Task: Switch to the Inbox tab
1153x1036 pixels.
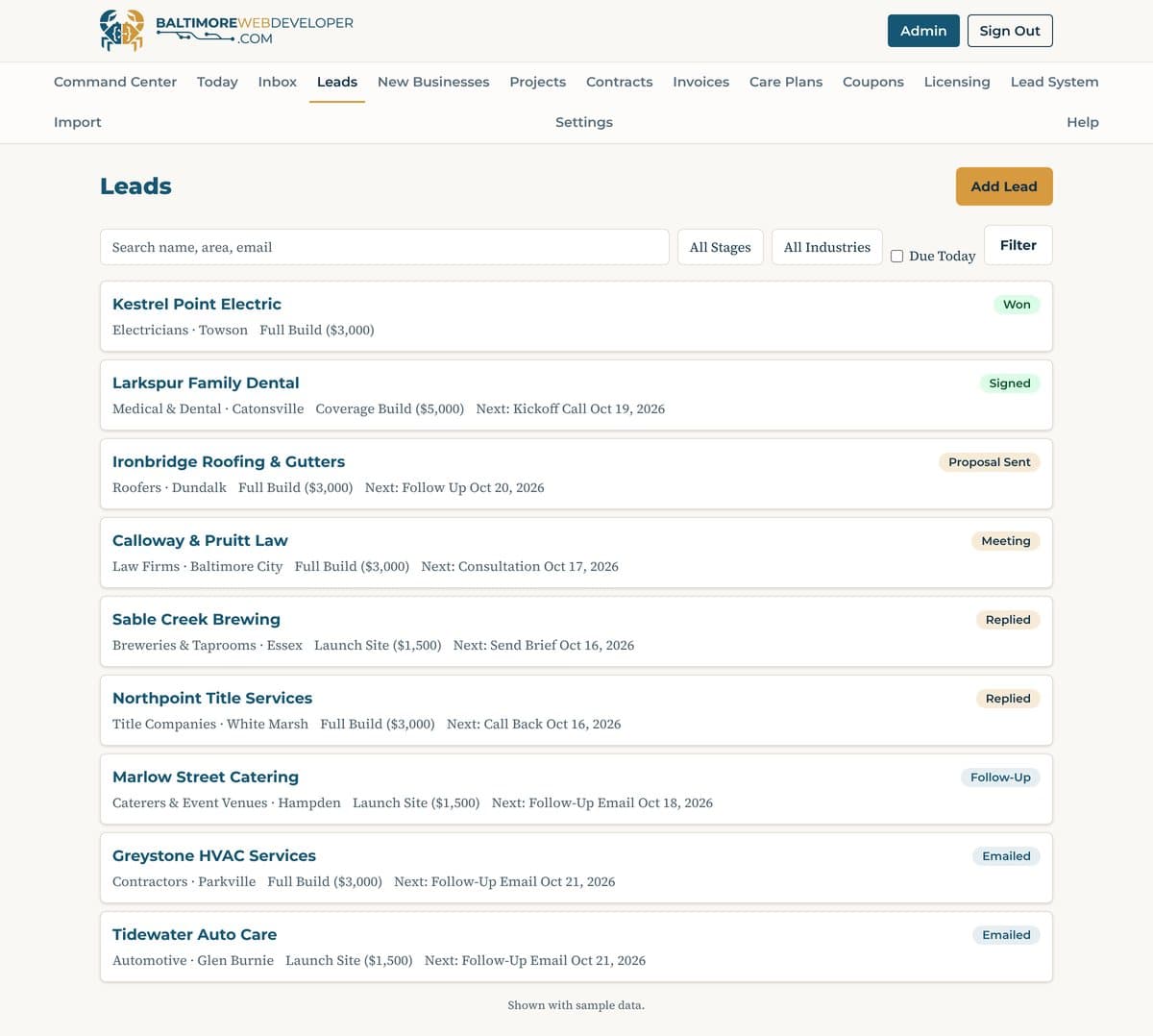Action: tap(278, 82)
